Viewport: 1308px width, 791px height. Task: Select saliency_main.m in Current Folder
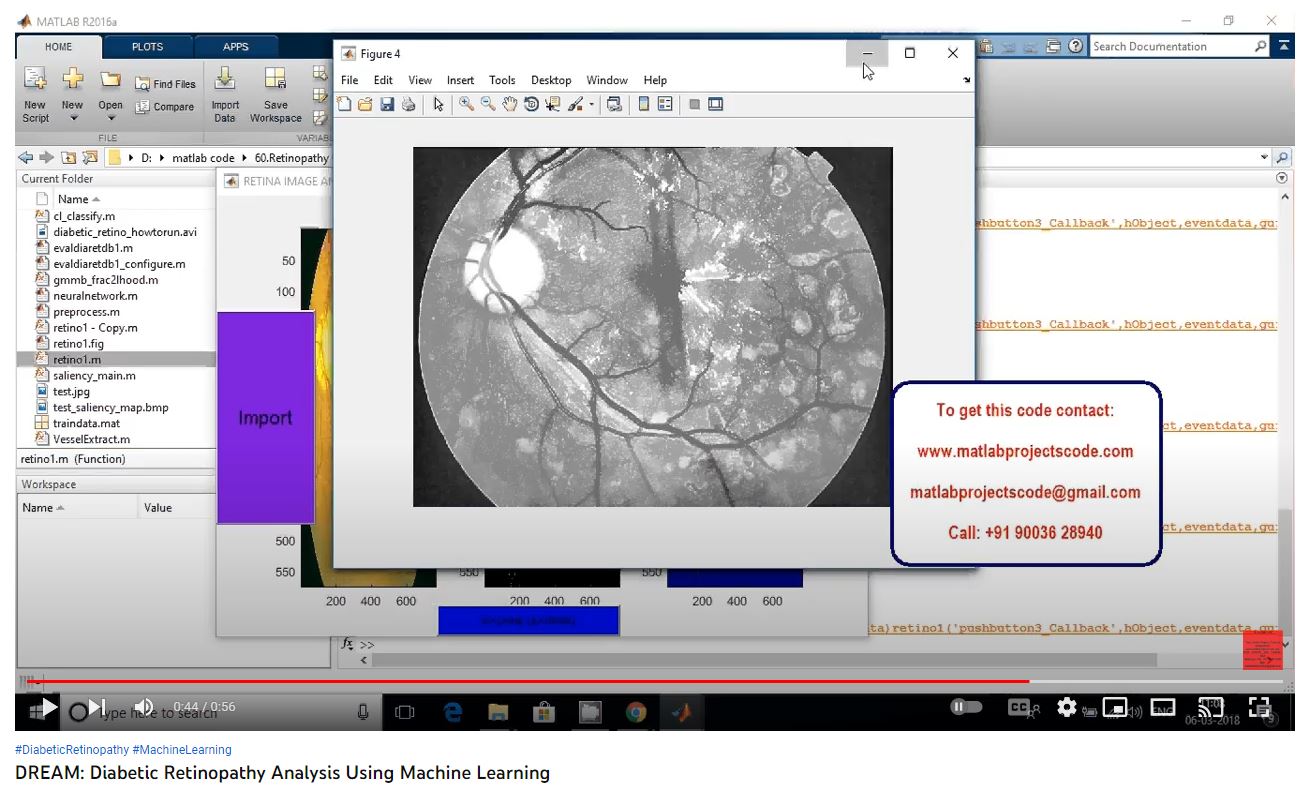[94, 375]
